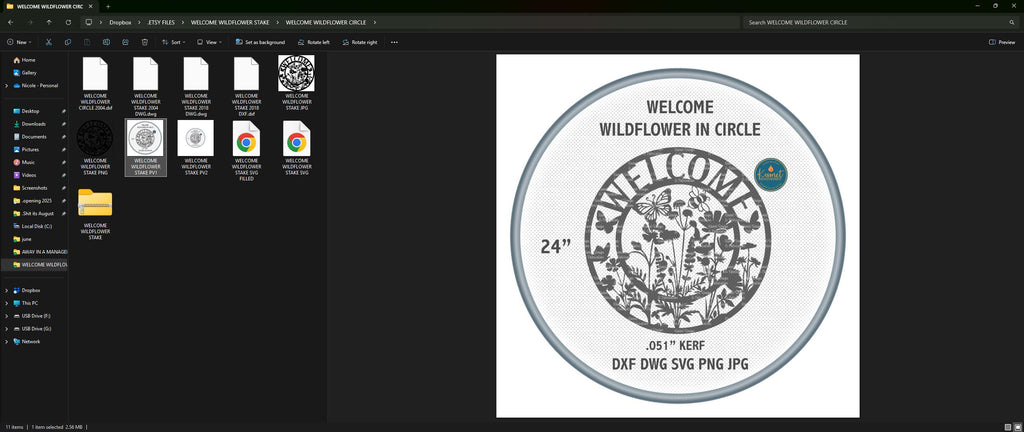Expand the USB Drive (G:) node
The width and height of the screenshot is (1024, 432).
[x=7, y=329]
